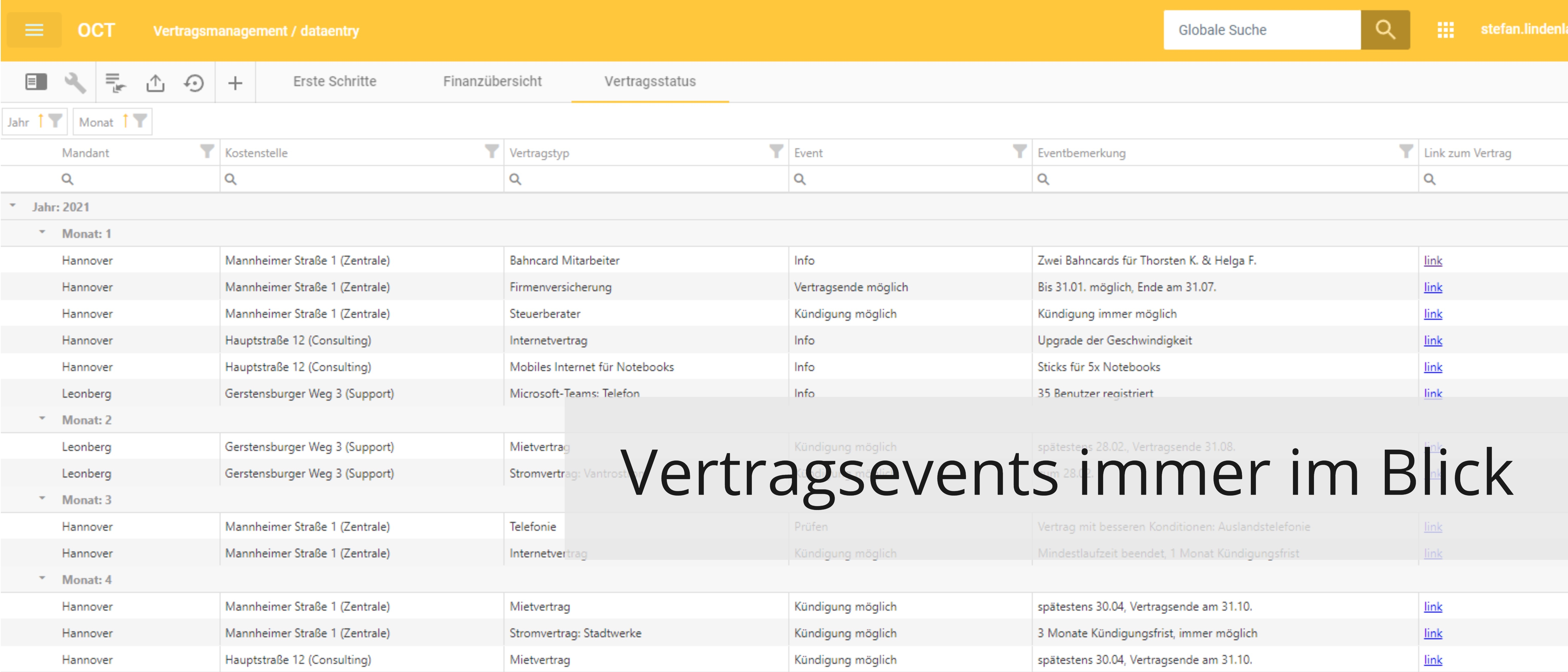Open the apps grid icon
Viewport: 1568px width, 672px height.
pos(1445,30)
